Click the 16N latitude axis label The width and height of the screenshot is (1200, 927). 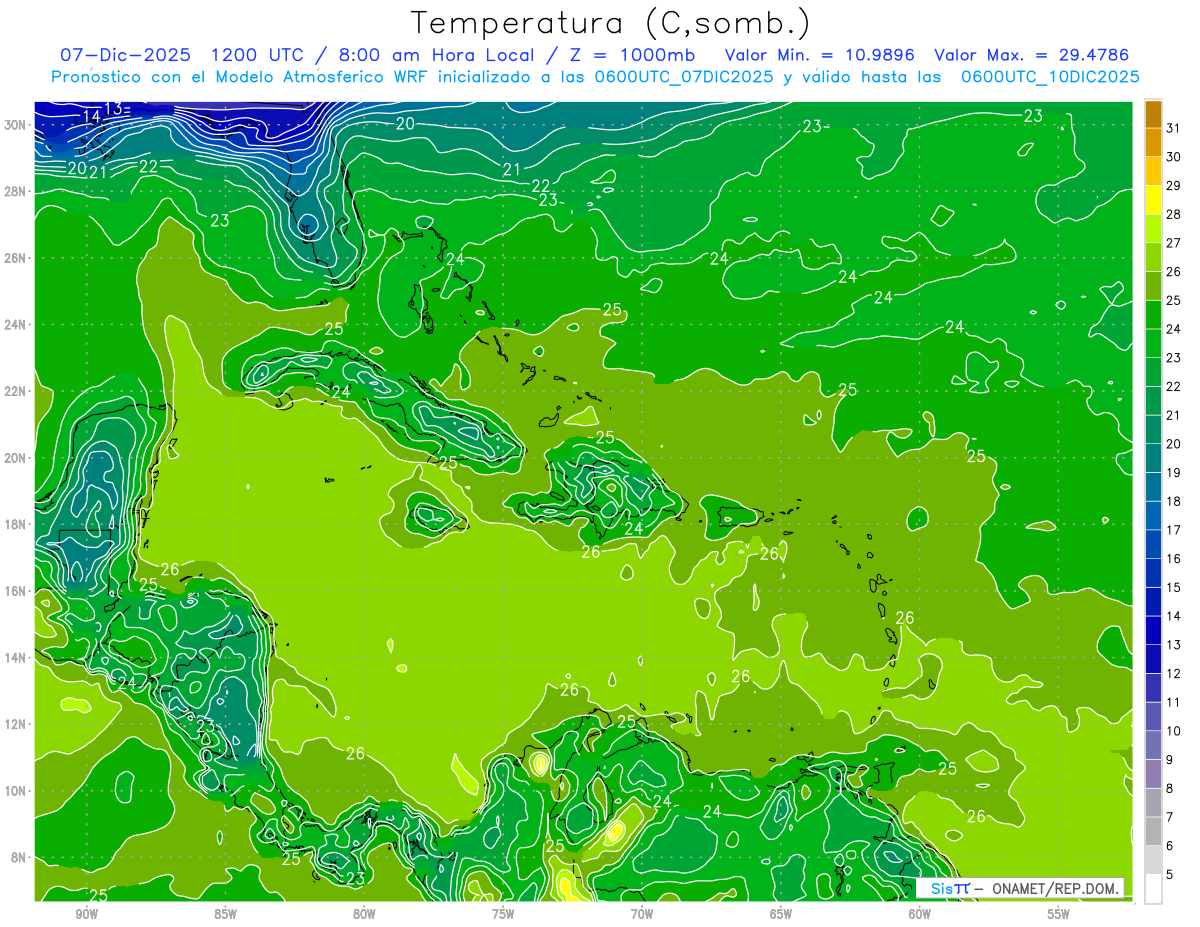[x=16, y=591]
